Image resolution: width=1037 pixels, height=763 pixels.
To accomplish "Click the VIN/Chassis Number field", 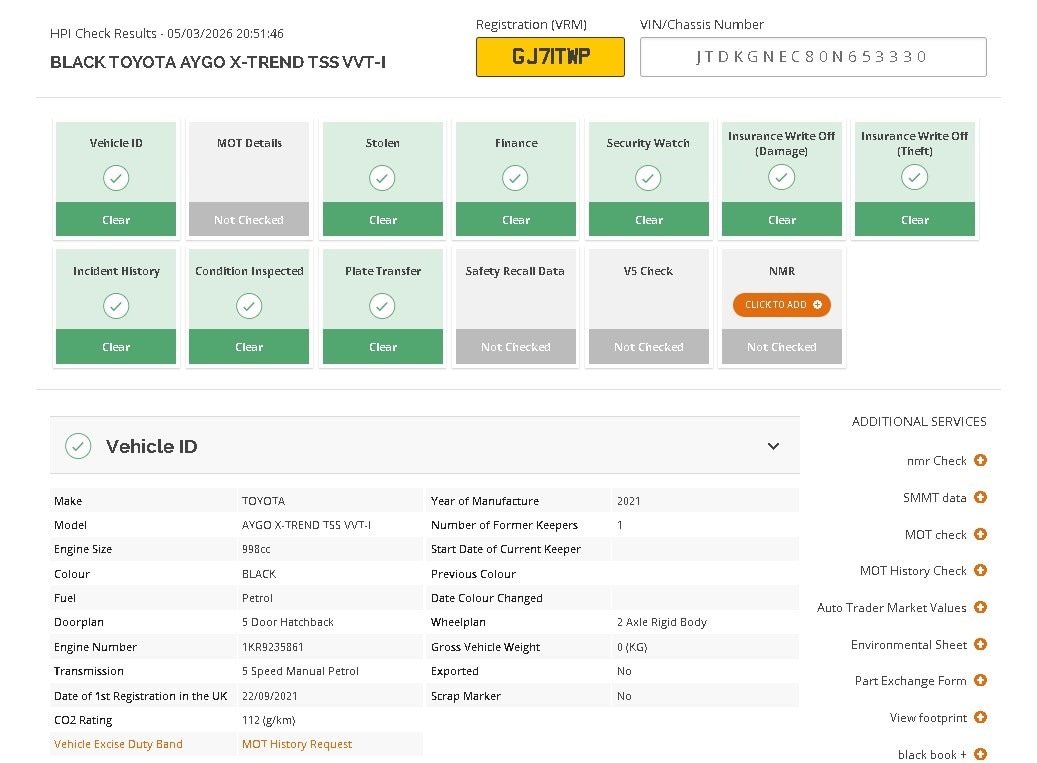I will (813, 57).
